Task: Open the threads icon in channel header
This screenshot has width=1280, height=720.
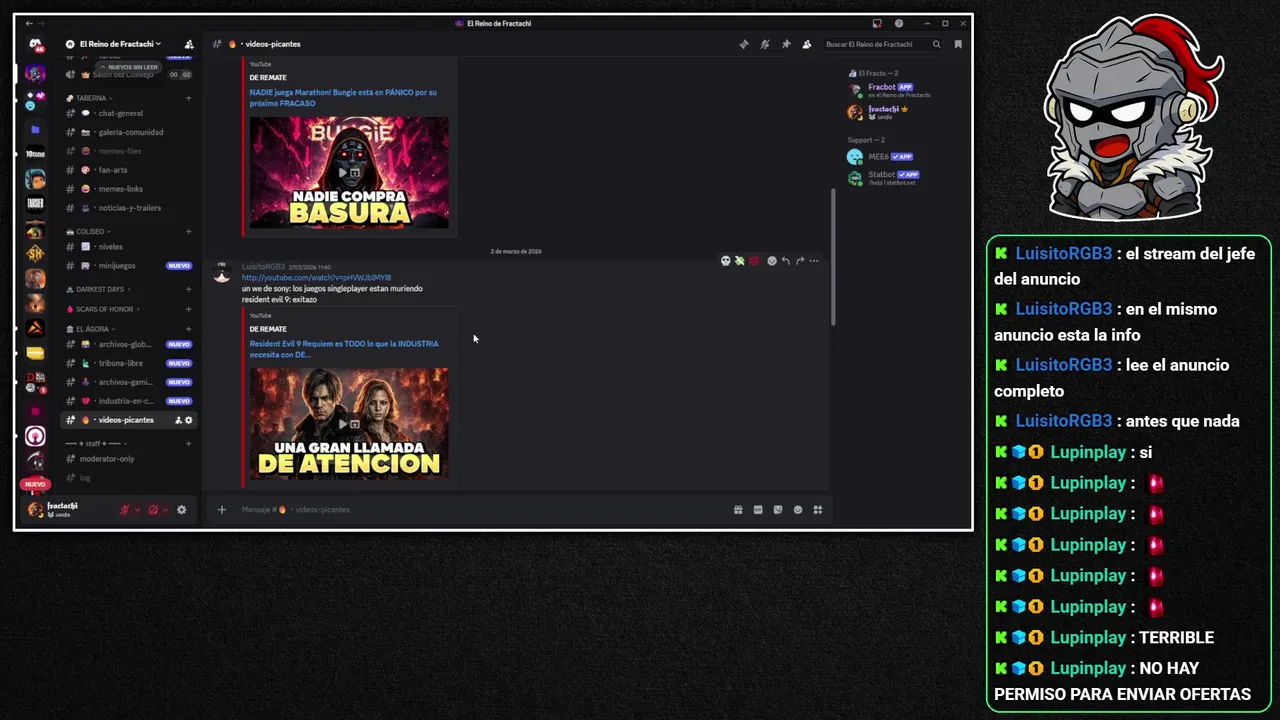Action: pyautogui.click(x=743, y=44)
